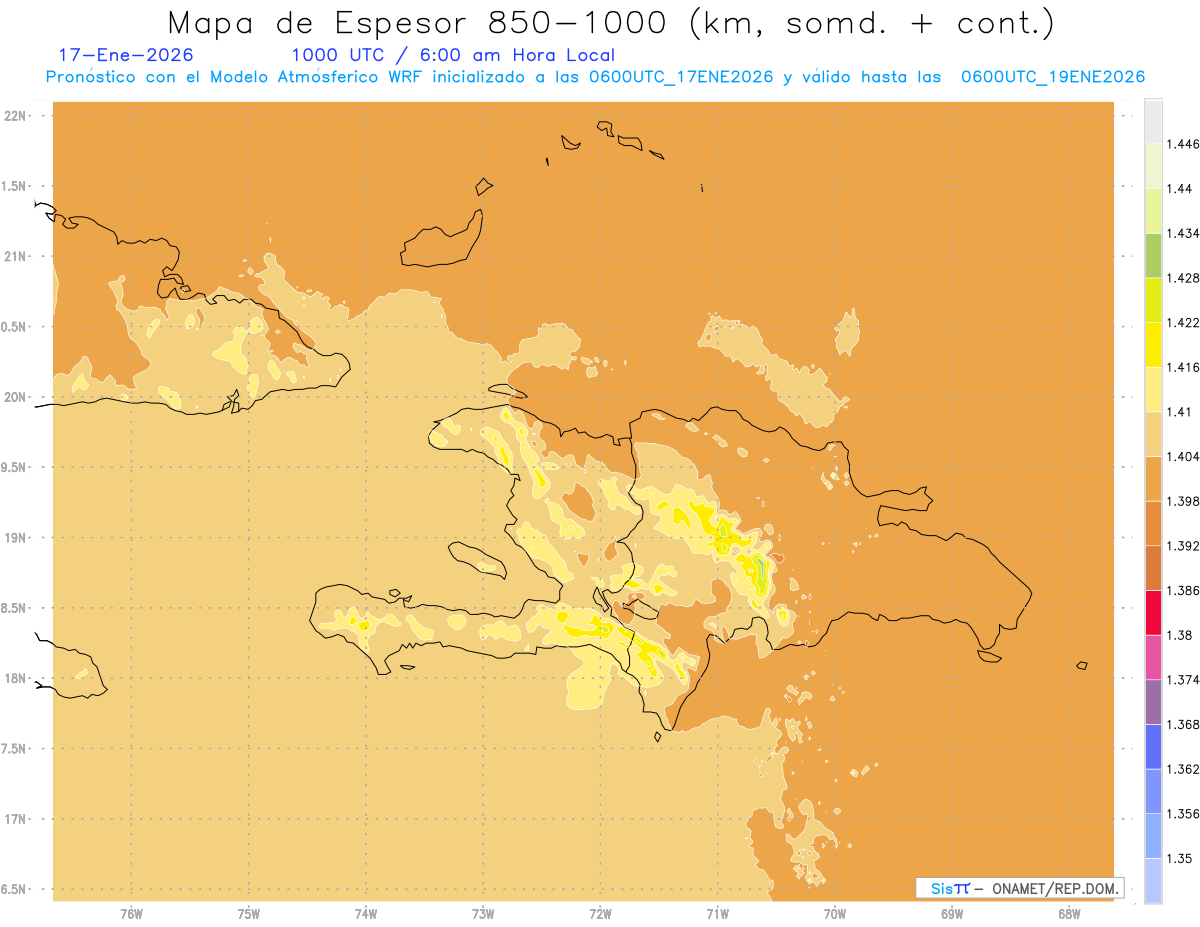
Task: Select the lowest legend band below 1.35
Action: coord(1153,880)
